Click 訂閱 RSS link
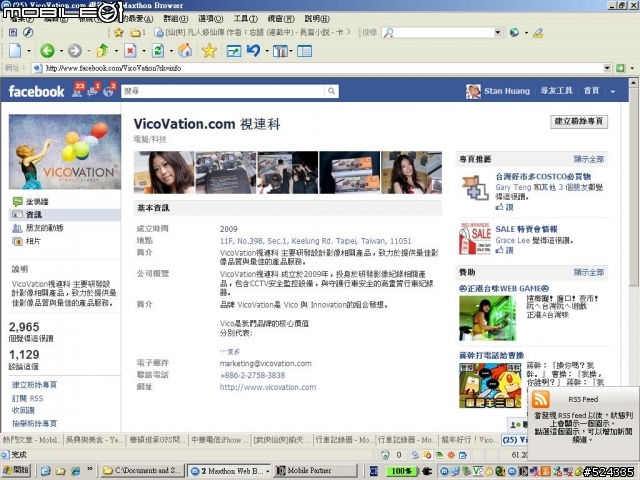The image size is (640, 480). [x=27, y=398]
